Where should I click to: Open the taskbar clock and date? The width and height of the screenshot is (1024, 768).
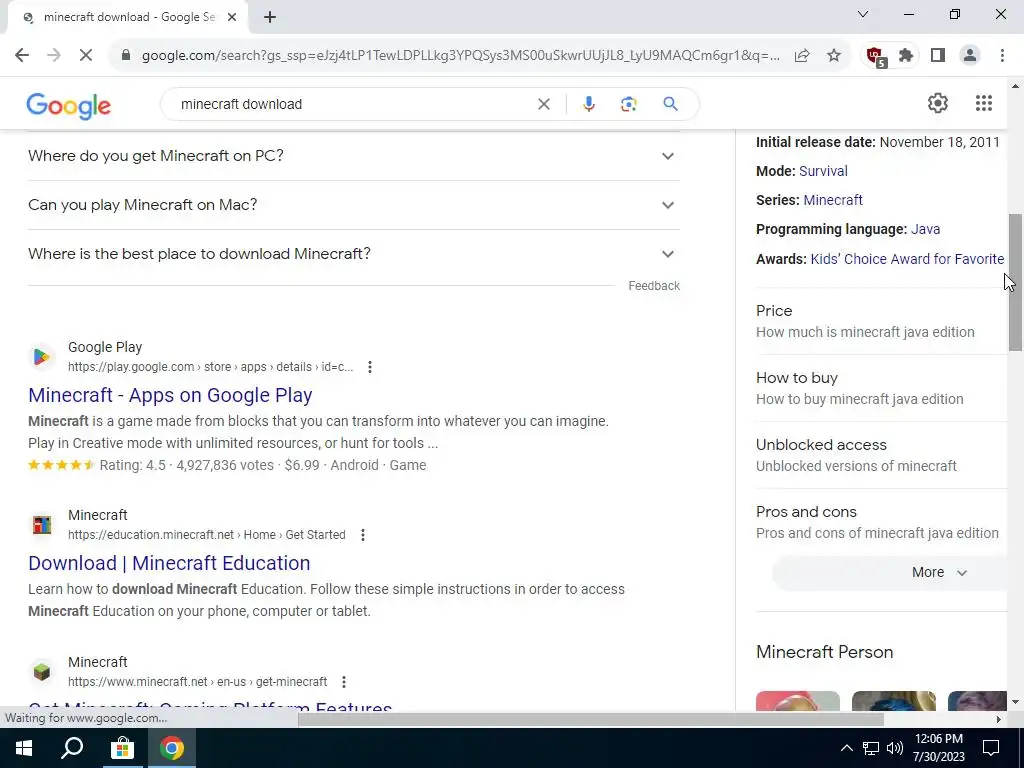click(x=938, y=748)
